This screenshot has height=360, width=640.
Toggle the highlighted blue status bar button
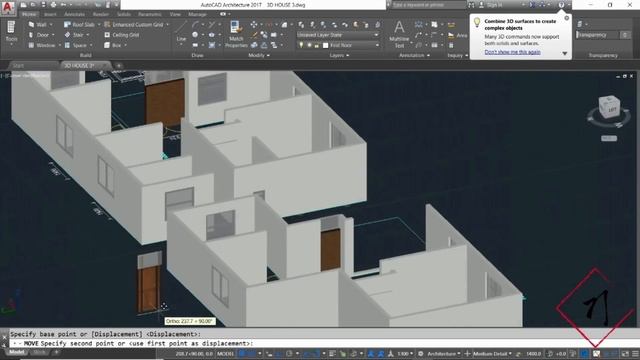coord(585,353)
